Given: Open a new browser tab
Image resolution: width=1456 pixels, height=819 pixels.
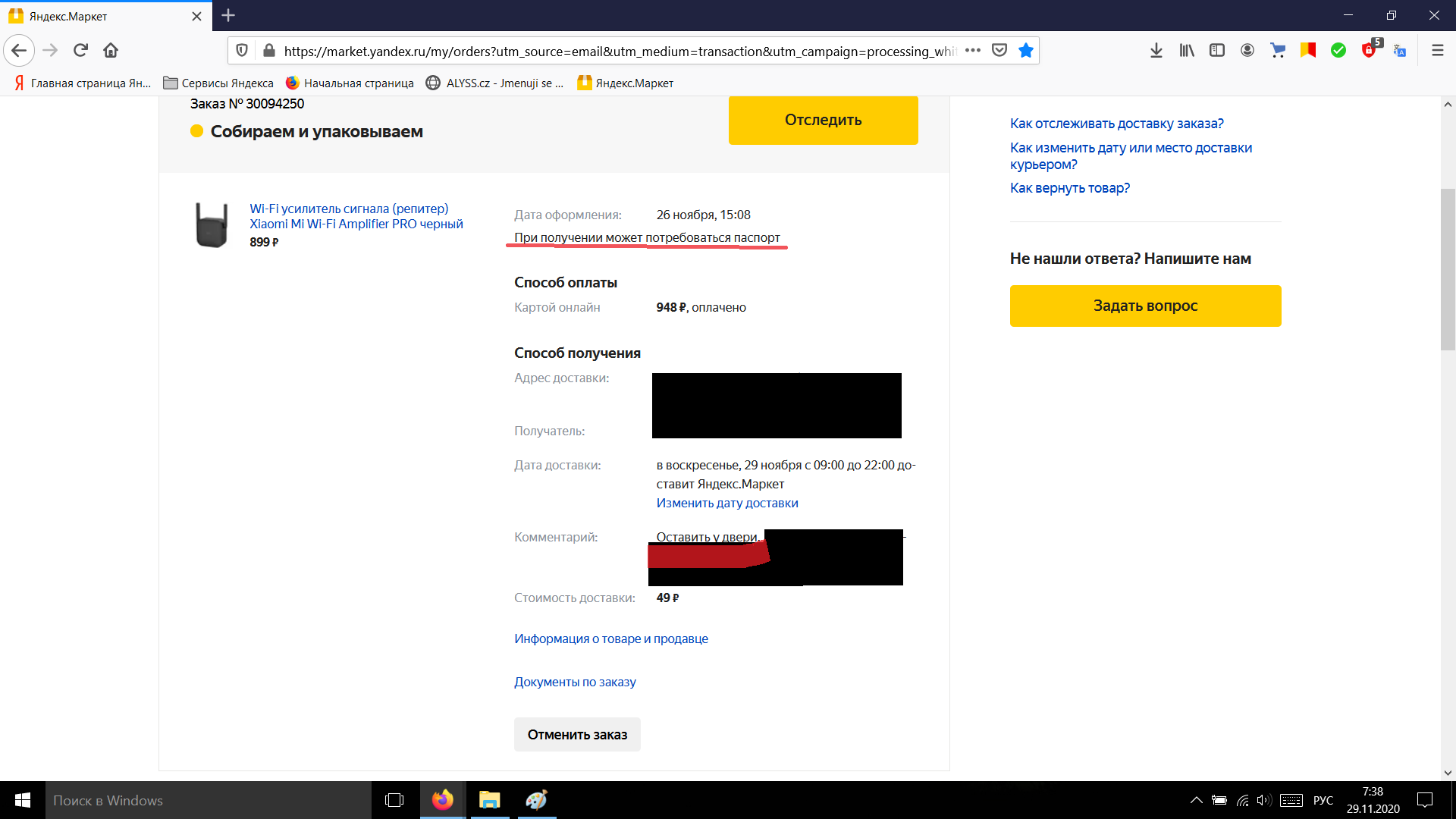Looking at the screenshot, I should 228,16.
